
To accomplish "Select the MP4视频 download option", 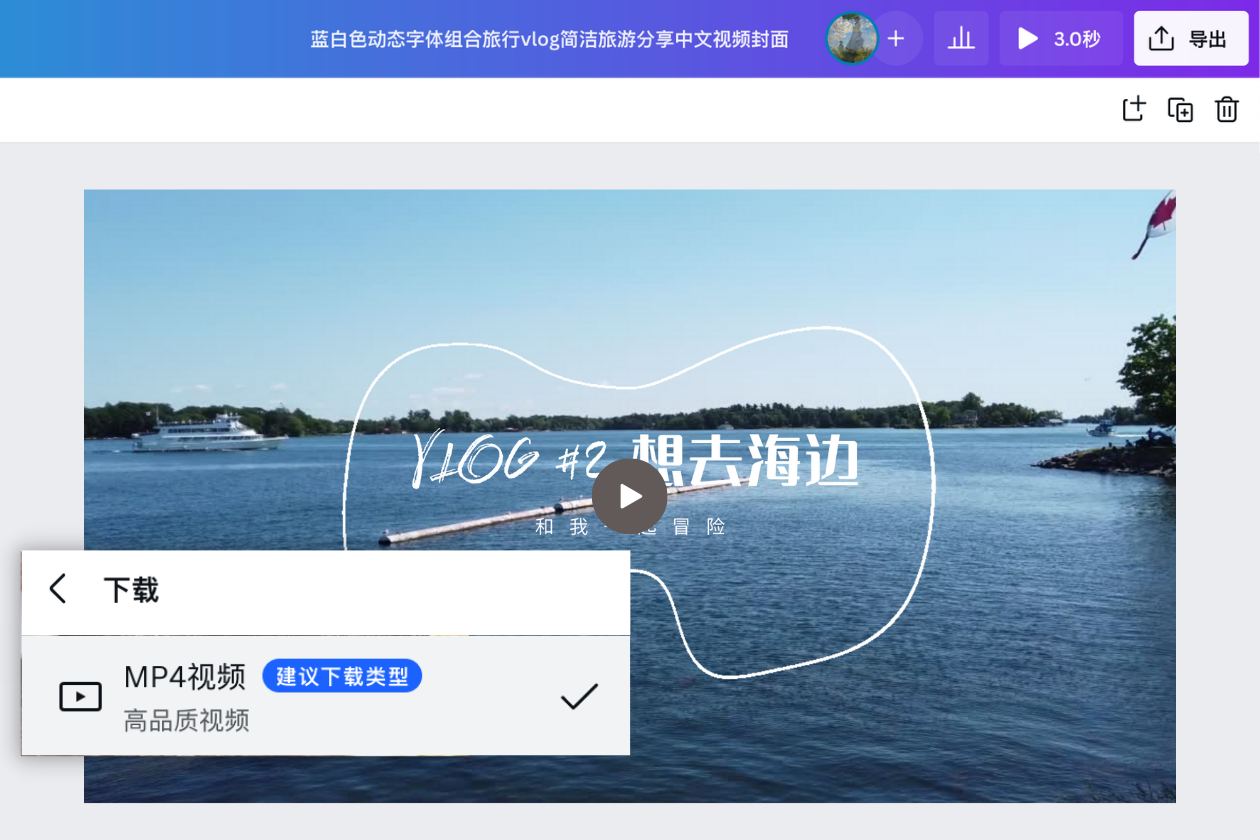I will 326,696.
